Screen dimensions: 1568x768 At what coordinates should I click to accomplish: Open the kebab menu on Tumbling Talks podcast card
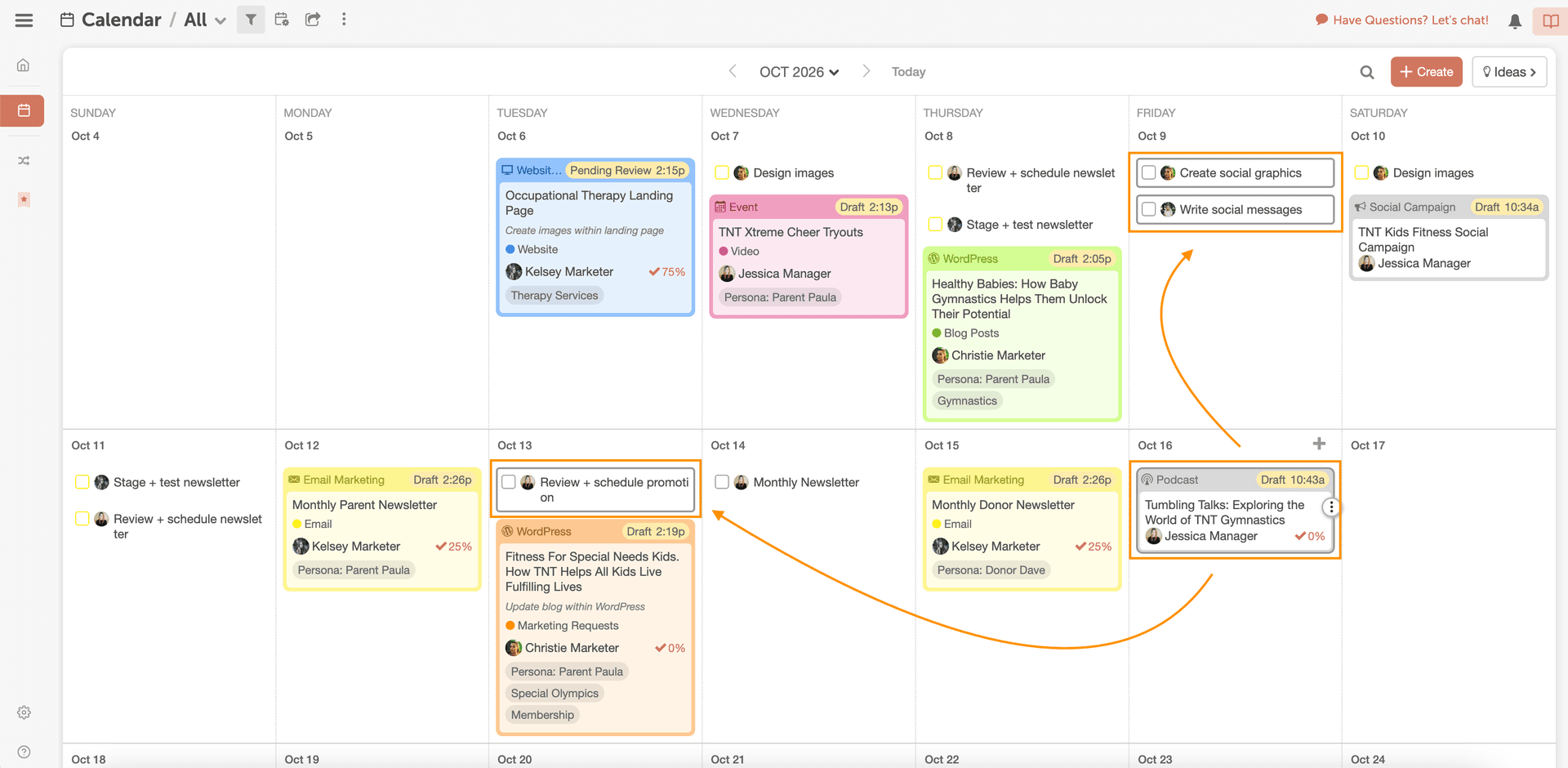click(1331, 507)
